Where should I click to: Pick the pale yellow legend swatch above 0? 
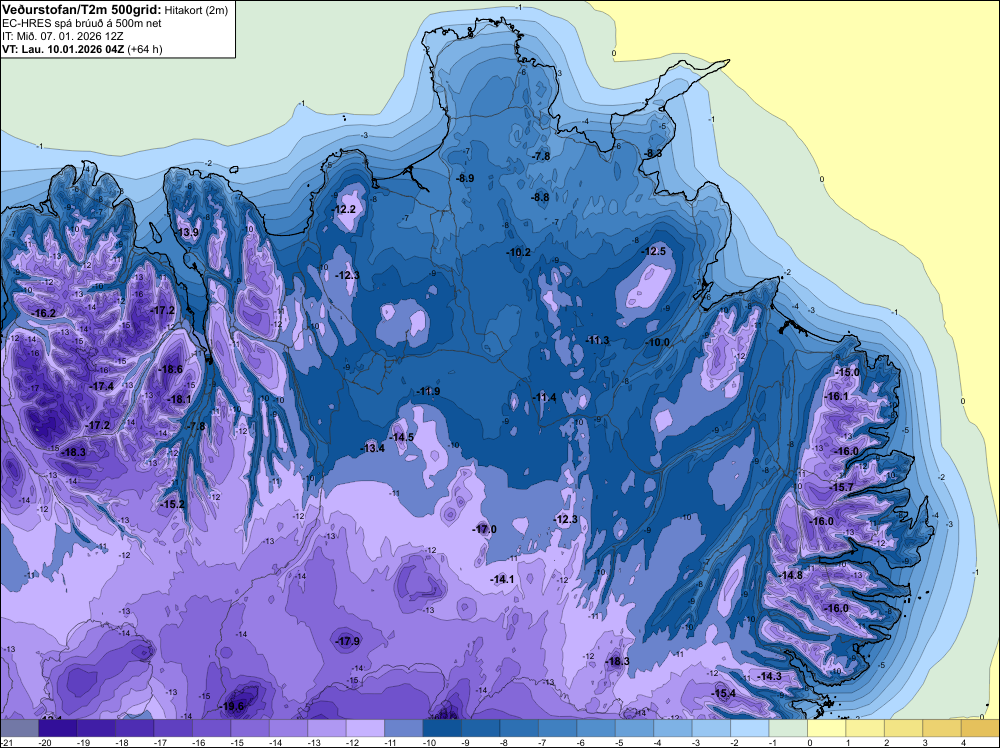pyautogui.click(x=827, y=729)
